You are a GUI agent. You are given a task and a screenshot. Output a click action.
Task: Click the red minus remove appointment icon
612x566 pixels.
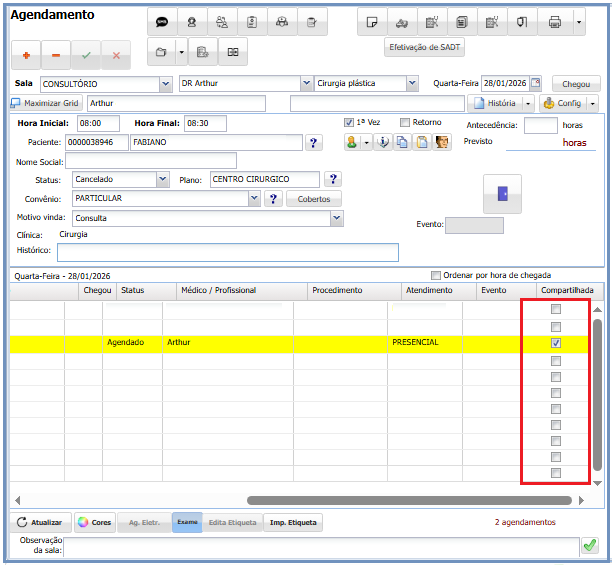tap(56, 56)
